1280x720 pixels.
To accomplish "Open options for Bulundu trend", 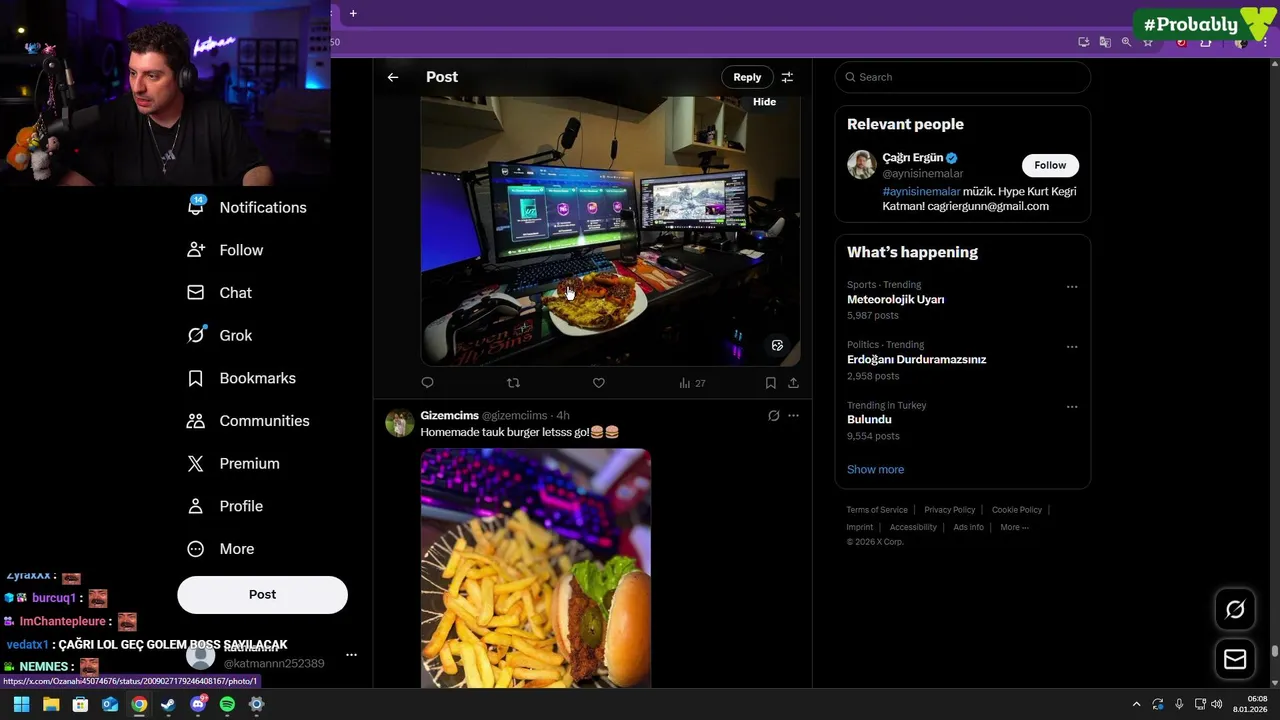I will click(x=1072, y=407).
